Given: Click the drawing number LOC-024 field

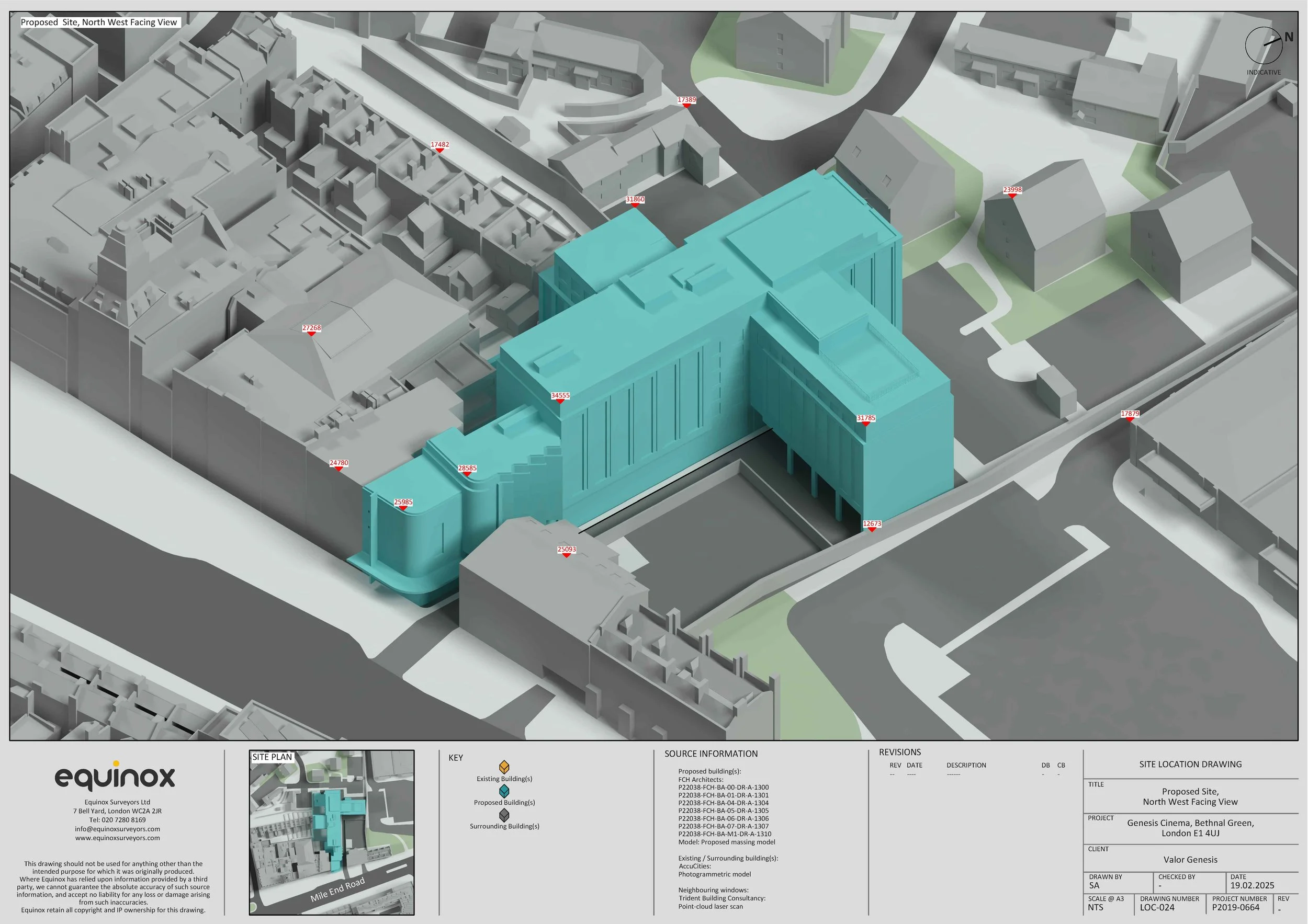Looking at the screenshot, I should [x=1157, y=907].
